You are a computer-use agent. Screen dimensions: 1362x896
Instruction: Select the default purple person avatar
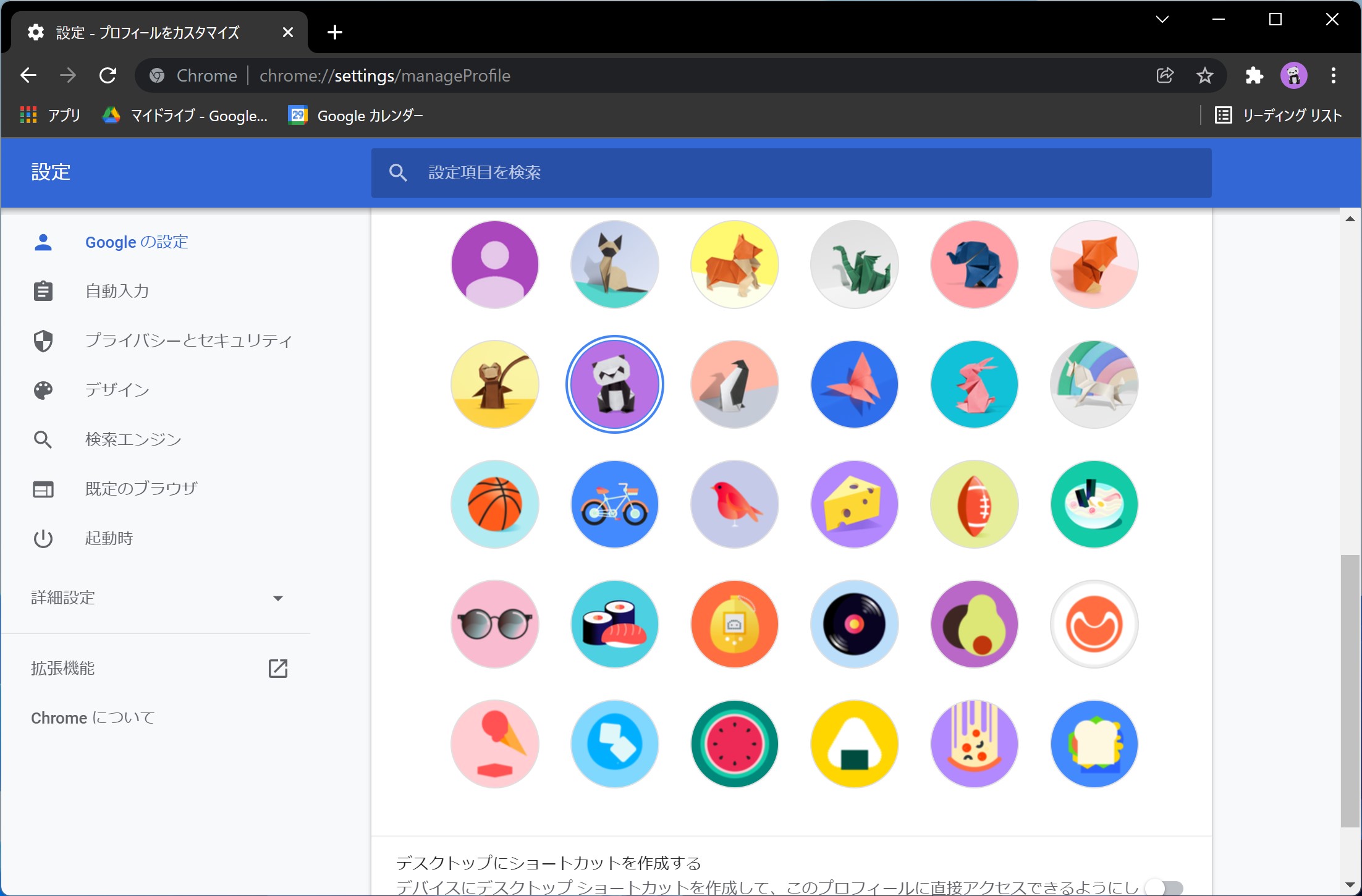(494, 264)
